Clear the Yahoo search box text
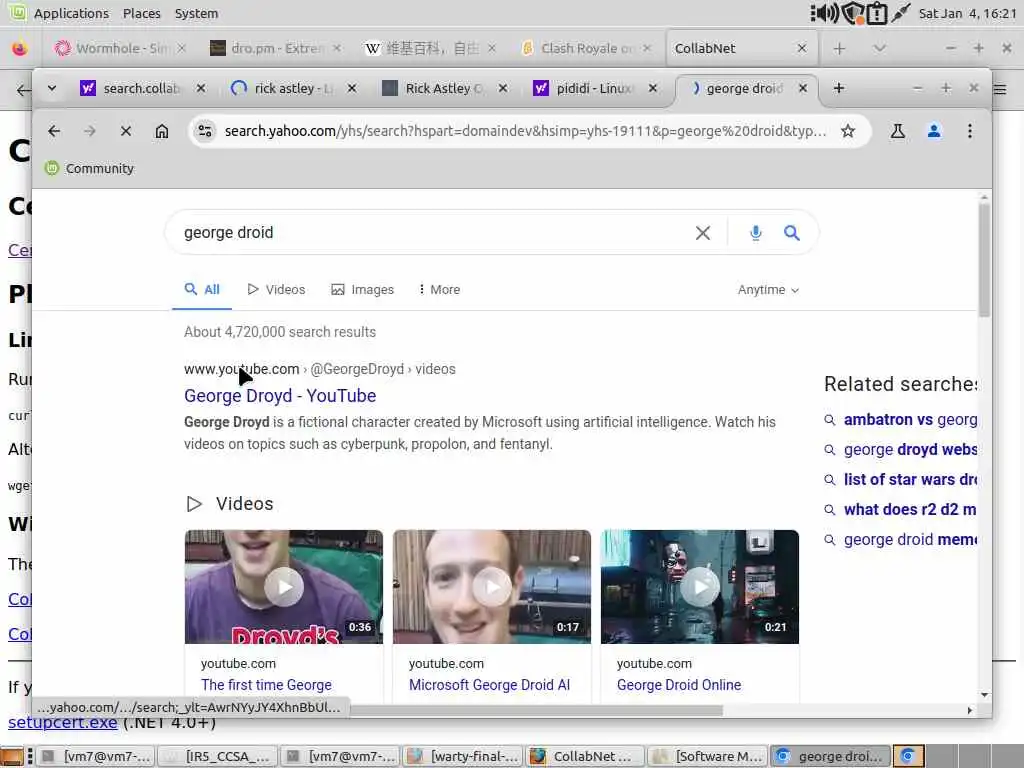The image size is (1024, 768). 703,233
